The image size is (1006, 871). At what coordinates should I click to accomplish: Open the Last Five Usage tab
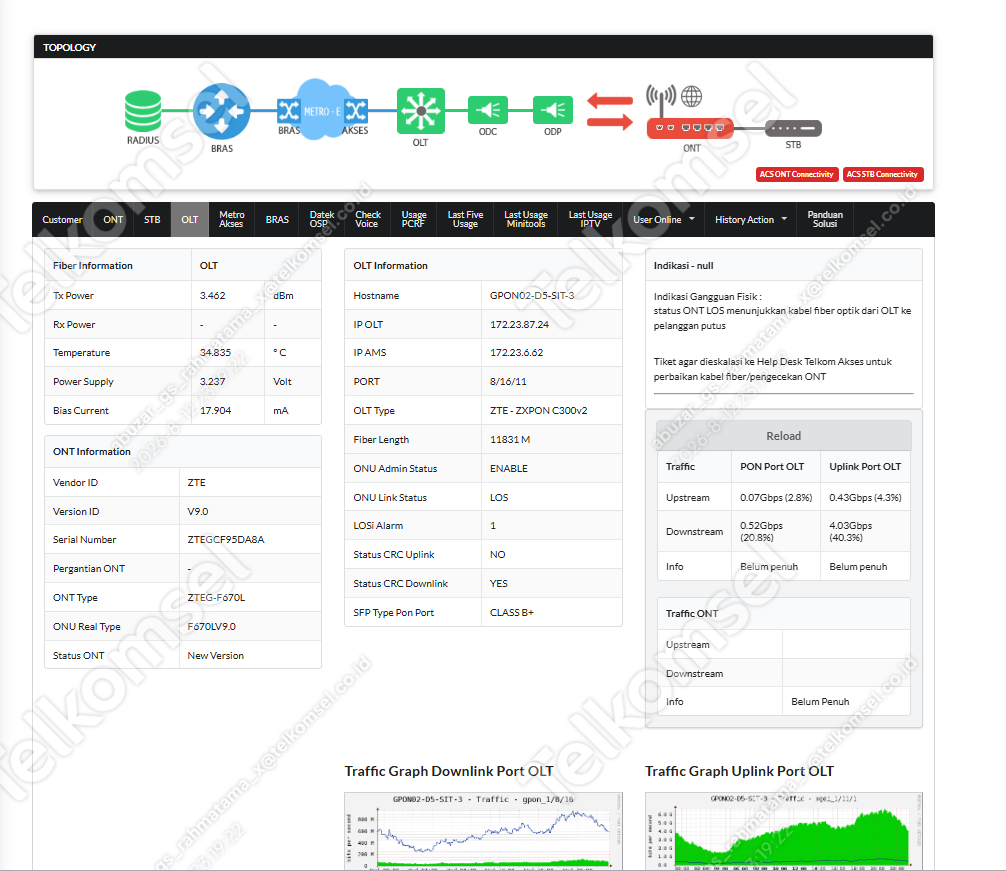tap(465, 220)
